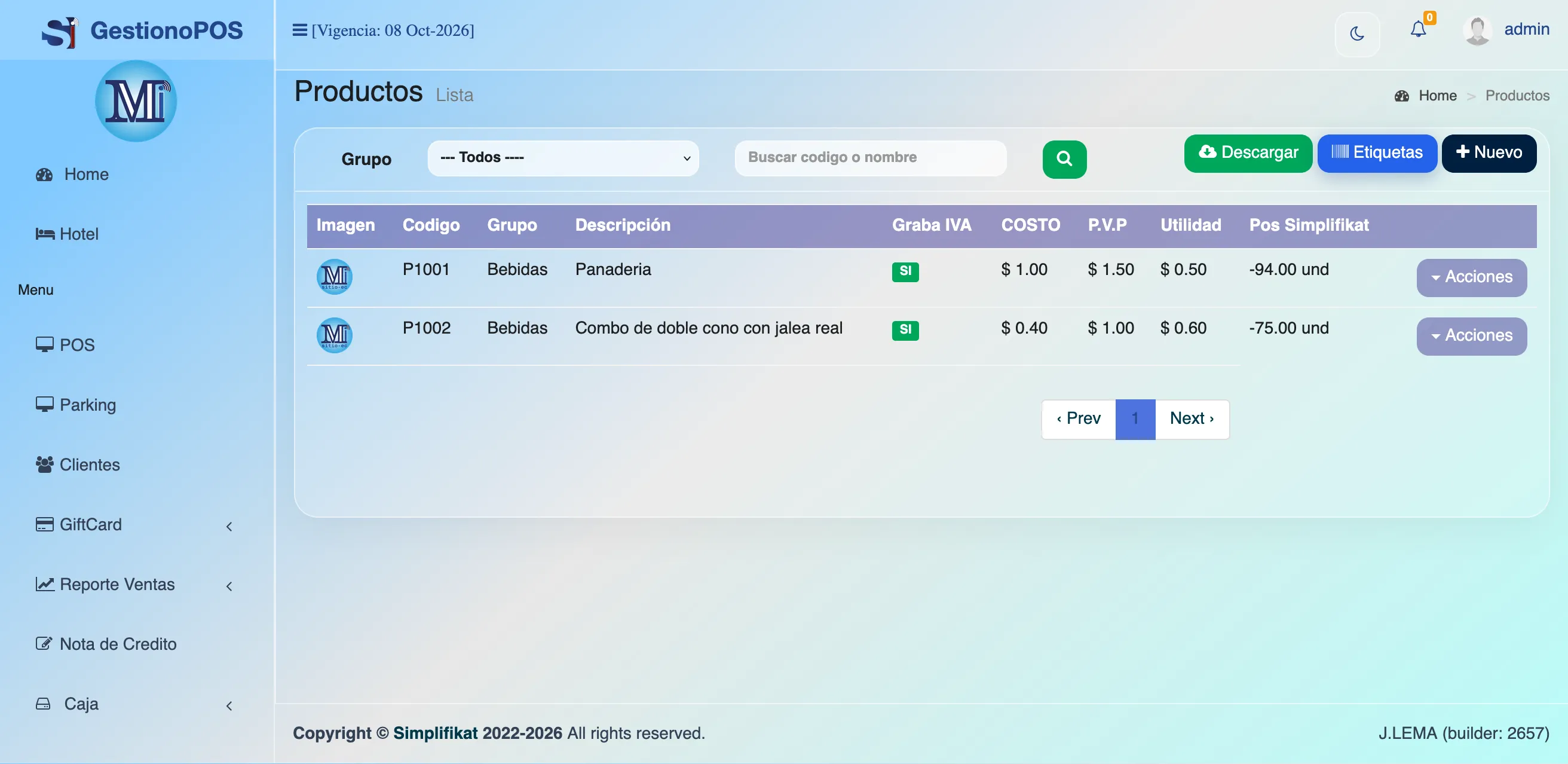1568x764 pixels.
Task: Open the Grupo dropdown showing Todos
Action: 563,158
